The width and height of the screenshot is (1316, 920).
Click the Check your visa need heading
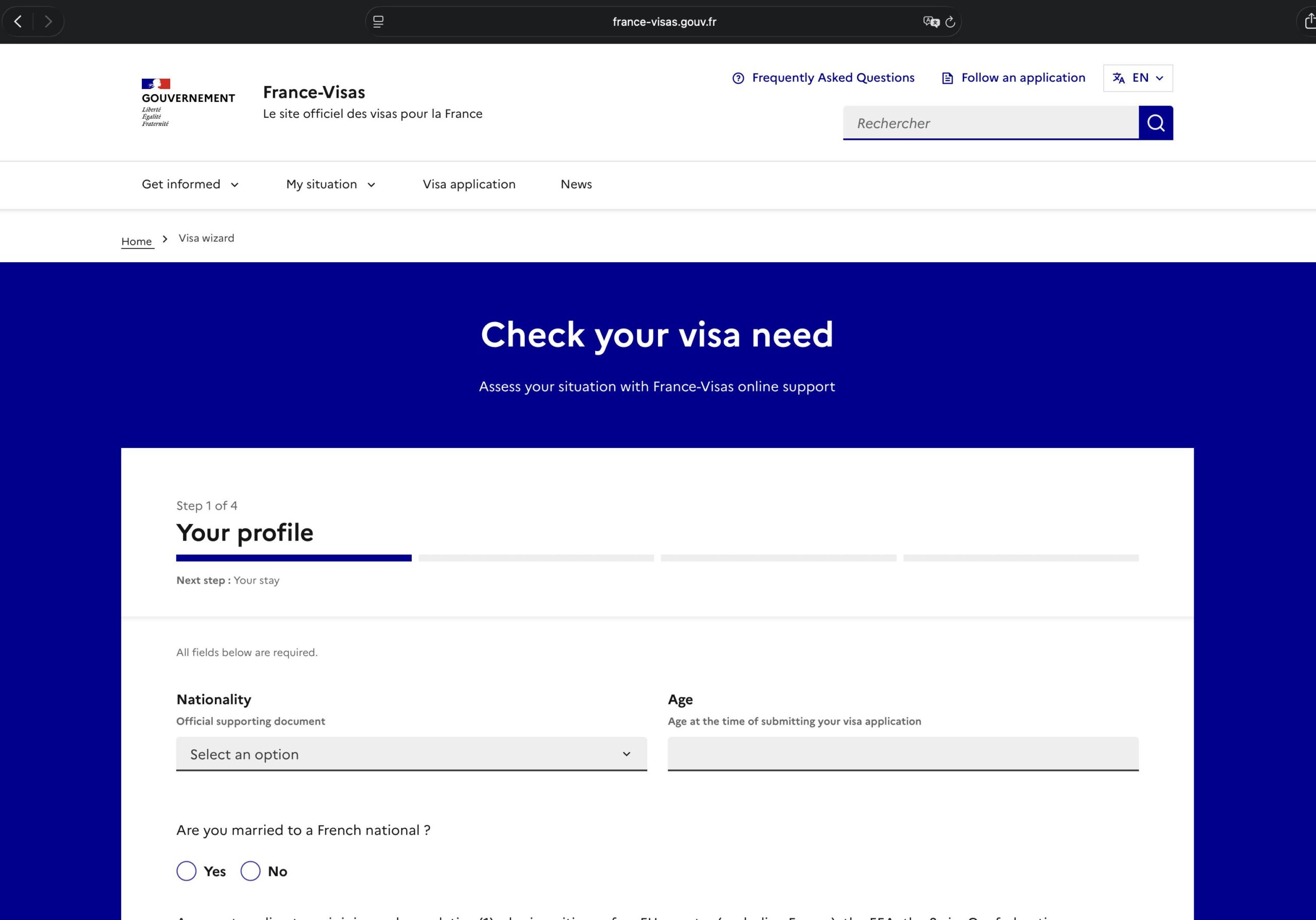coord(657,334)
